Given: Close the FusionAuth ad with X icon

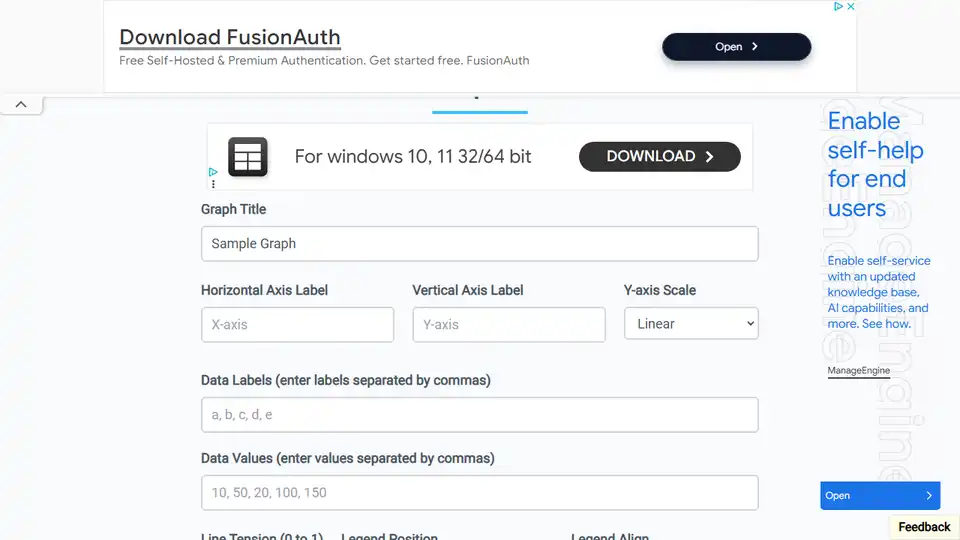Looking at the screenshot, I should coord(850,6).
